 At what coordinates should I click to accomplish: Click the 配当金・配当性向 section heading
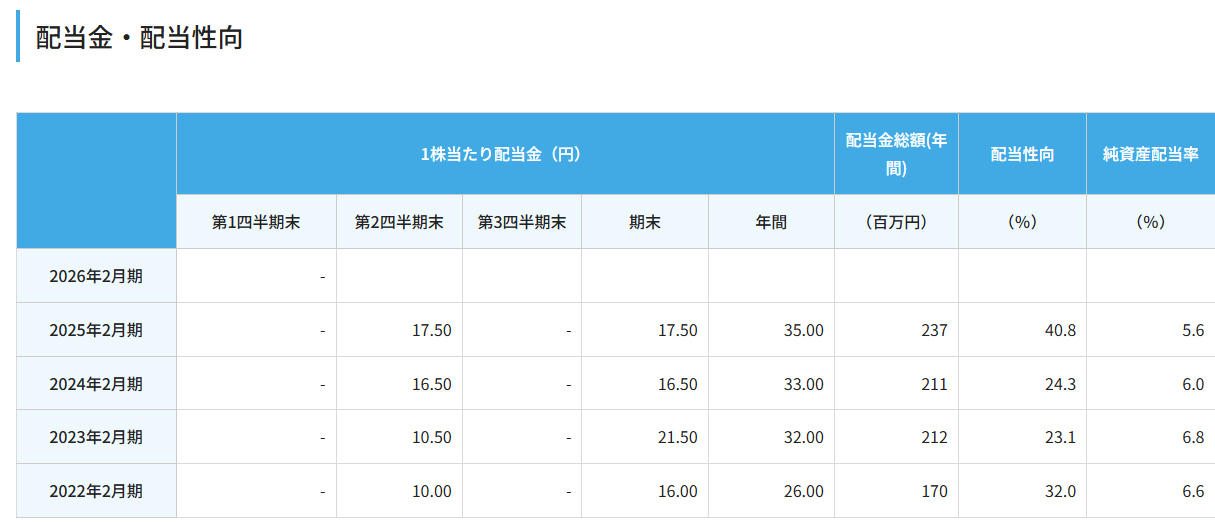pyautogui.click(x=139, y=38)
